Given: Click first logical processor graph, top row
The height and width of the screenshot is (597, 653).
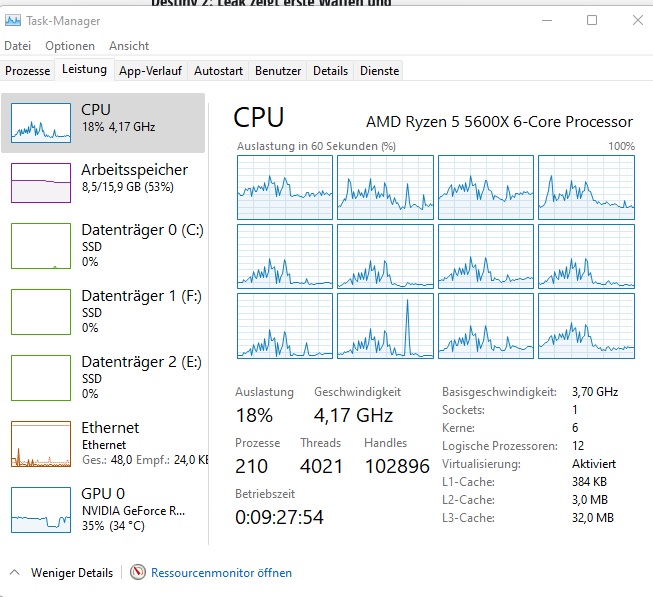Looking at the screenshot, I should (x=285, y=187).
